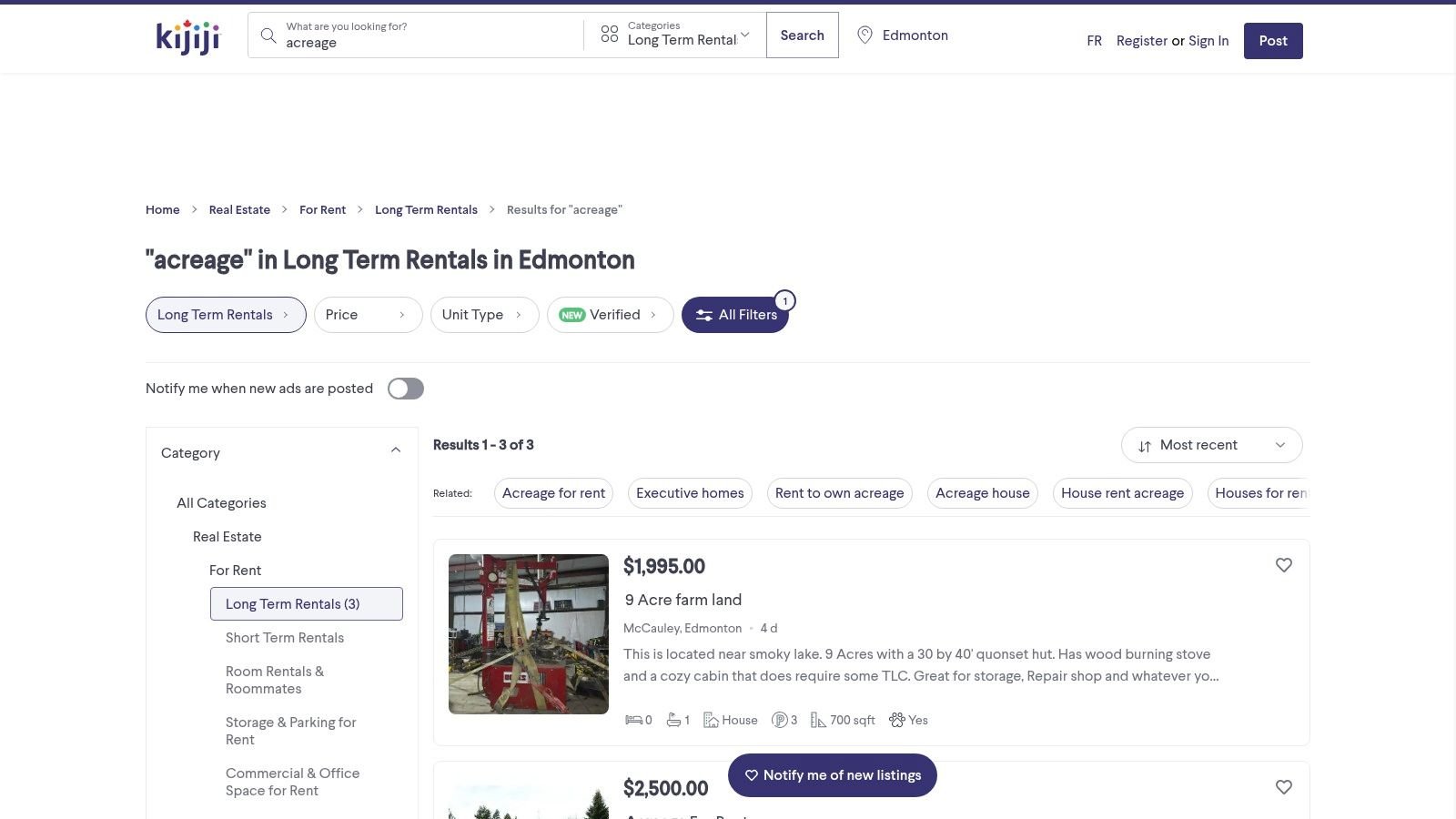Click the House unit type icon
The width and height of the screenshot is (1456, 819).
(x=711, y=720)
